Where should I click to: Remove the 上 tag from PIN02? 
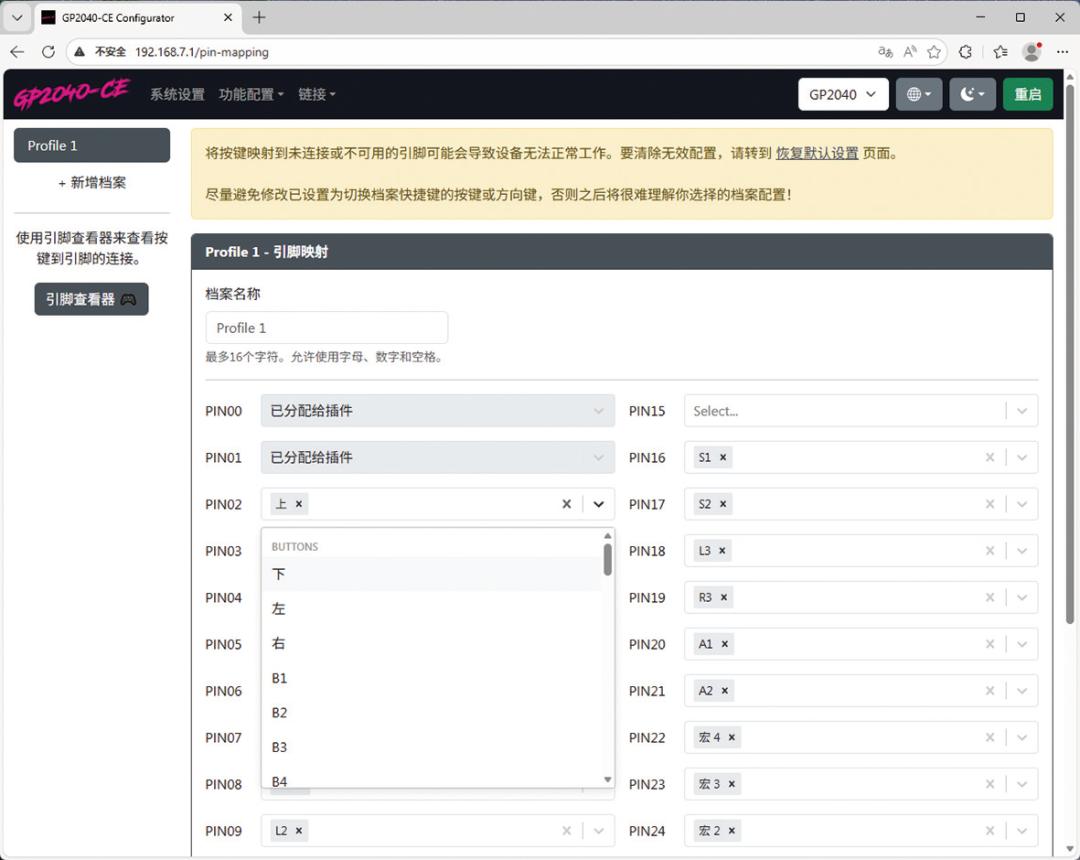tap(299, 504)
